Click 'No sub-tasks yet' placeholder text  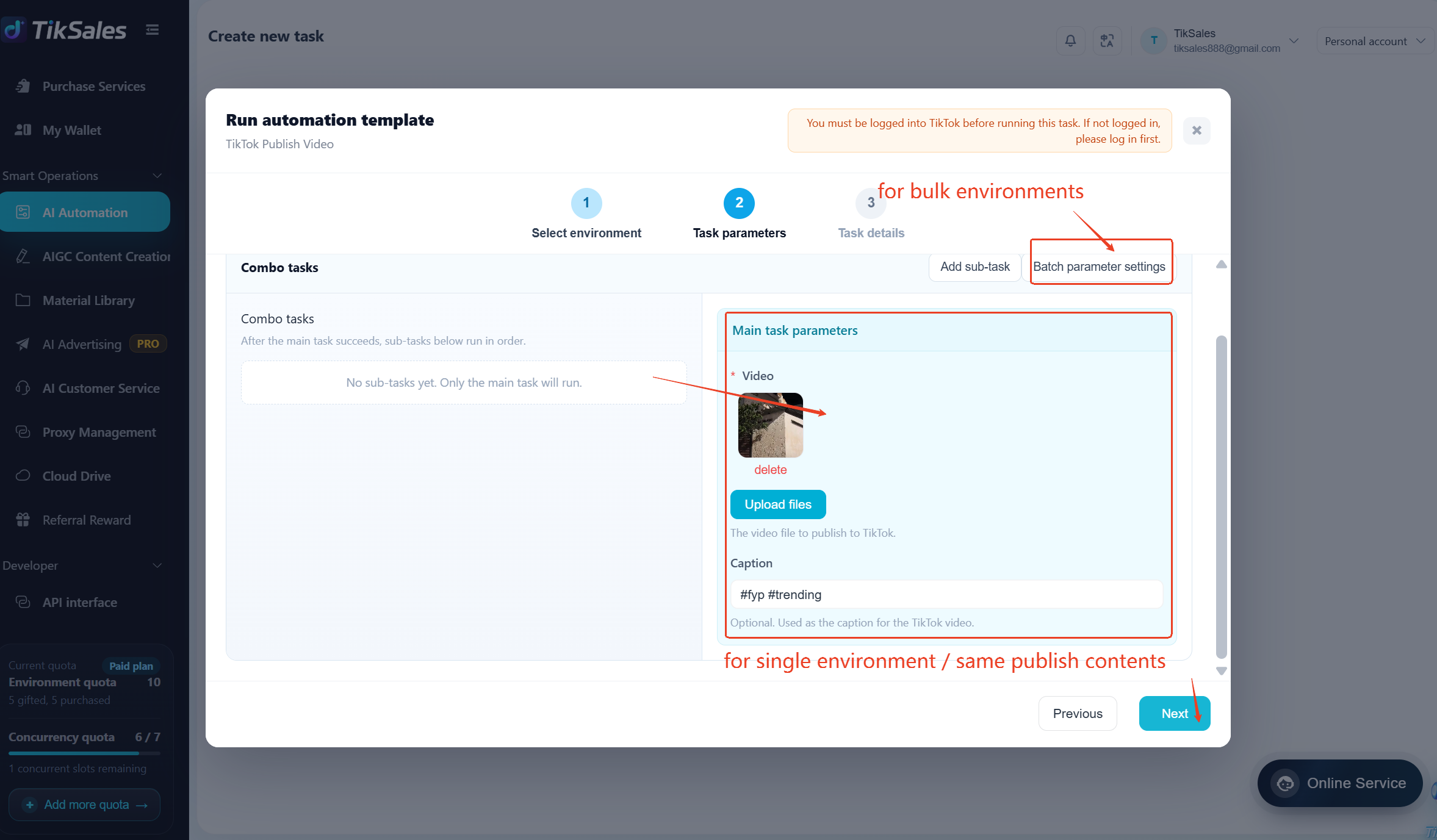pos(464,382)
